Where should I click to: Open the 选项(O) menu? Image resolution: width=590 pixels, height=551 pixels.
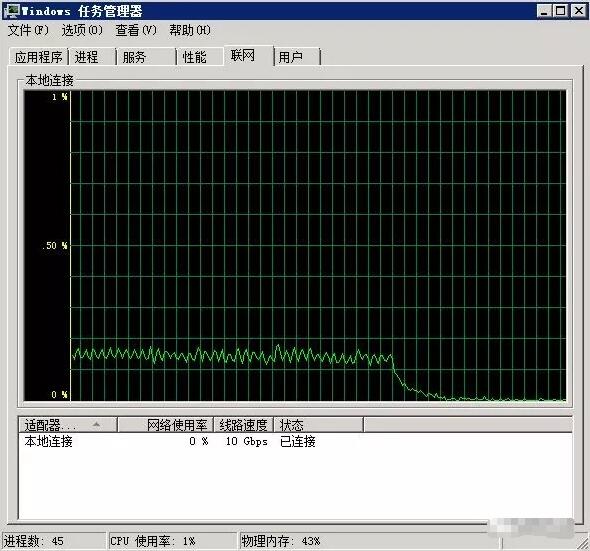point(82,30)
